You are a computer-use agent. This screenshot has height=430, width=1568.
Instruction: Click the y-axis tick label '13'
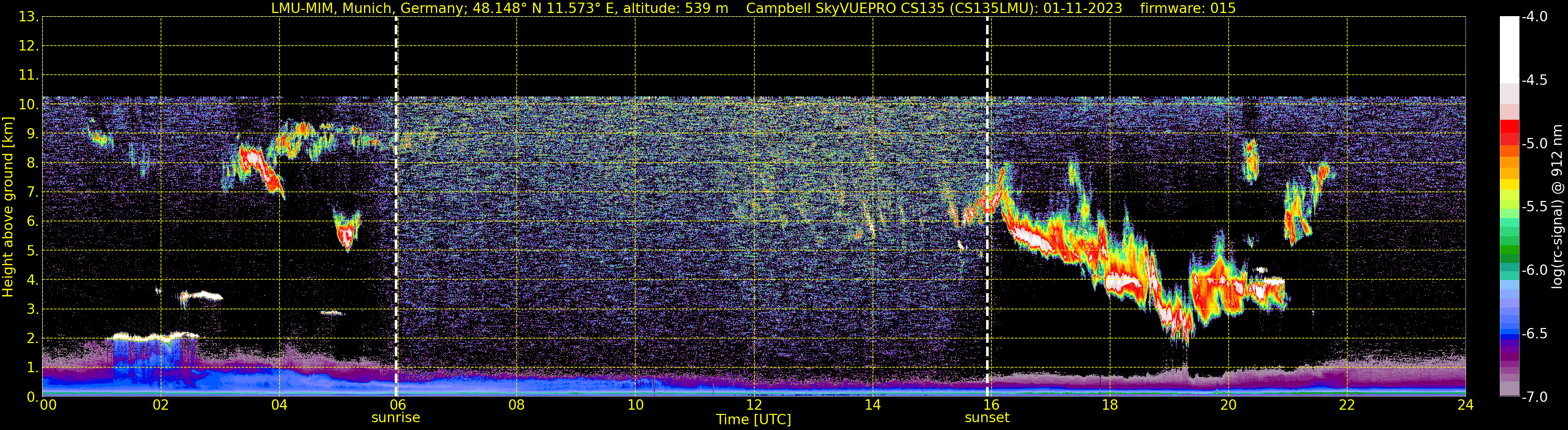click(x=28, y=17)
